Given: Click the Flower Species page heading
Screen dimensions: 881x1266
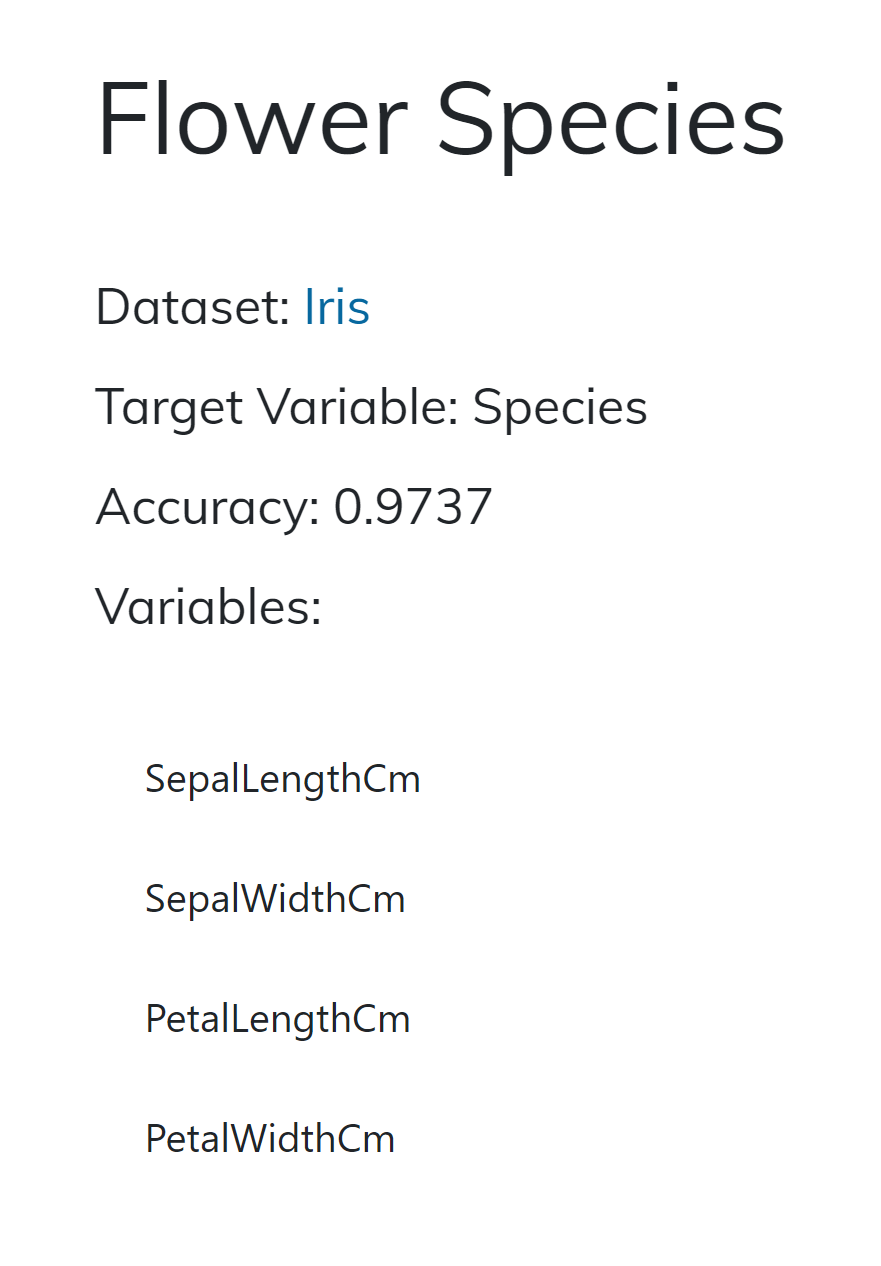Looking at the screenshot, I should (x=440, y=118).
